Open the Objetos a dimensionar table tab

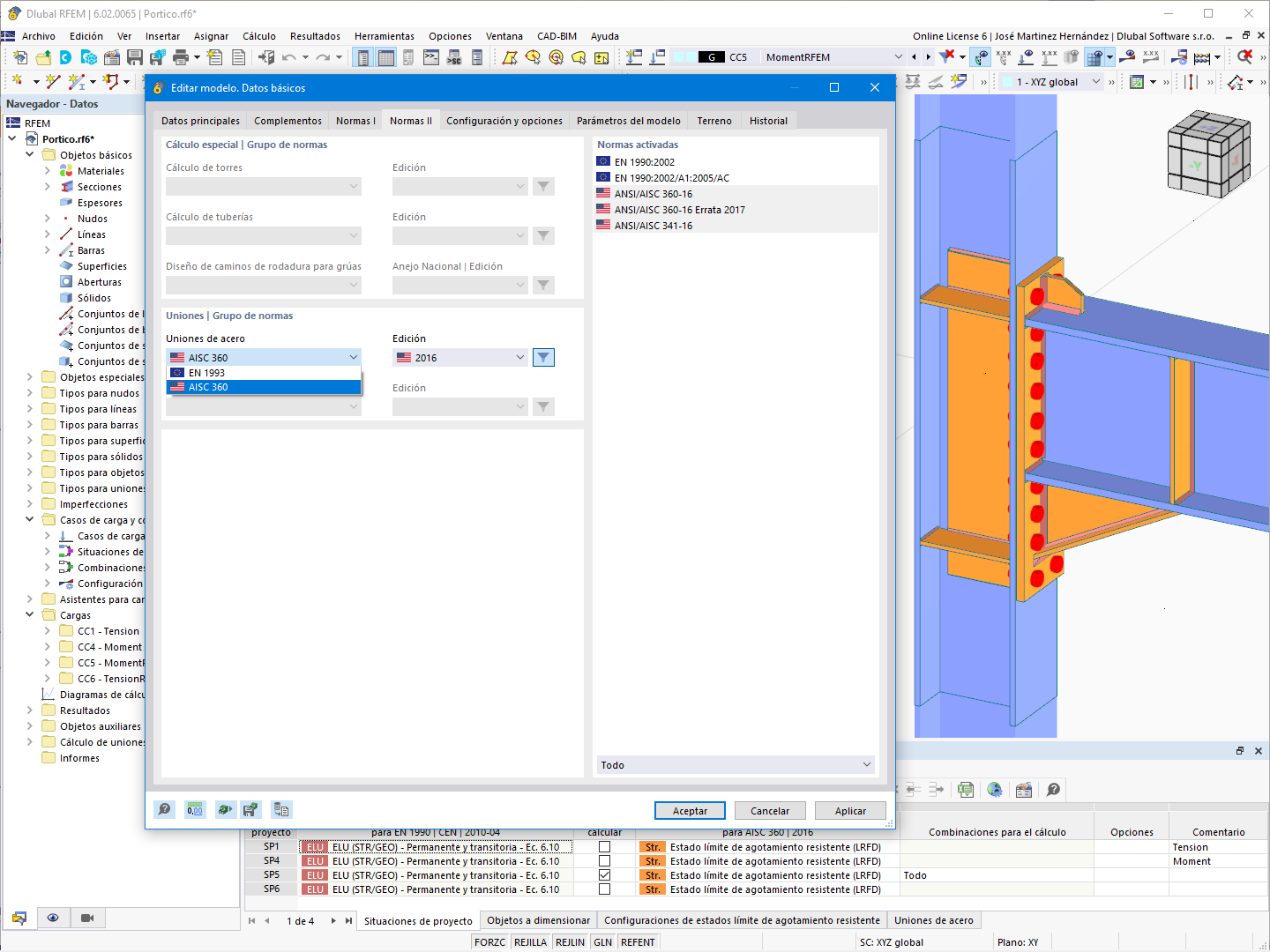[x=539, y=920]
